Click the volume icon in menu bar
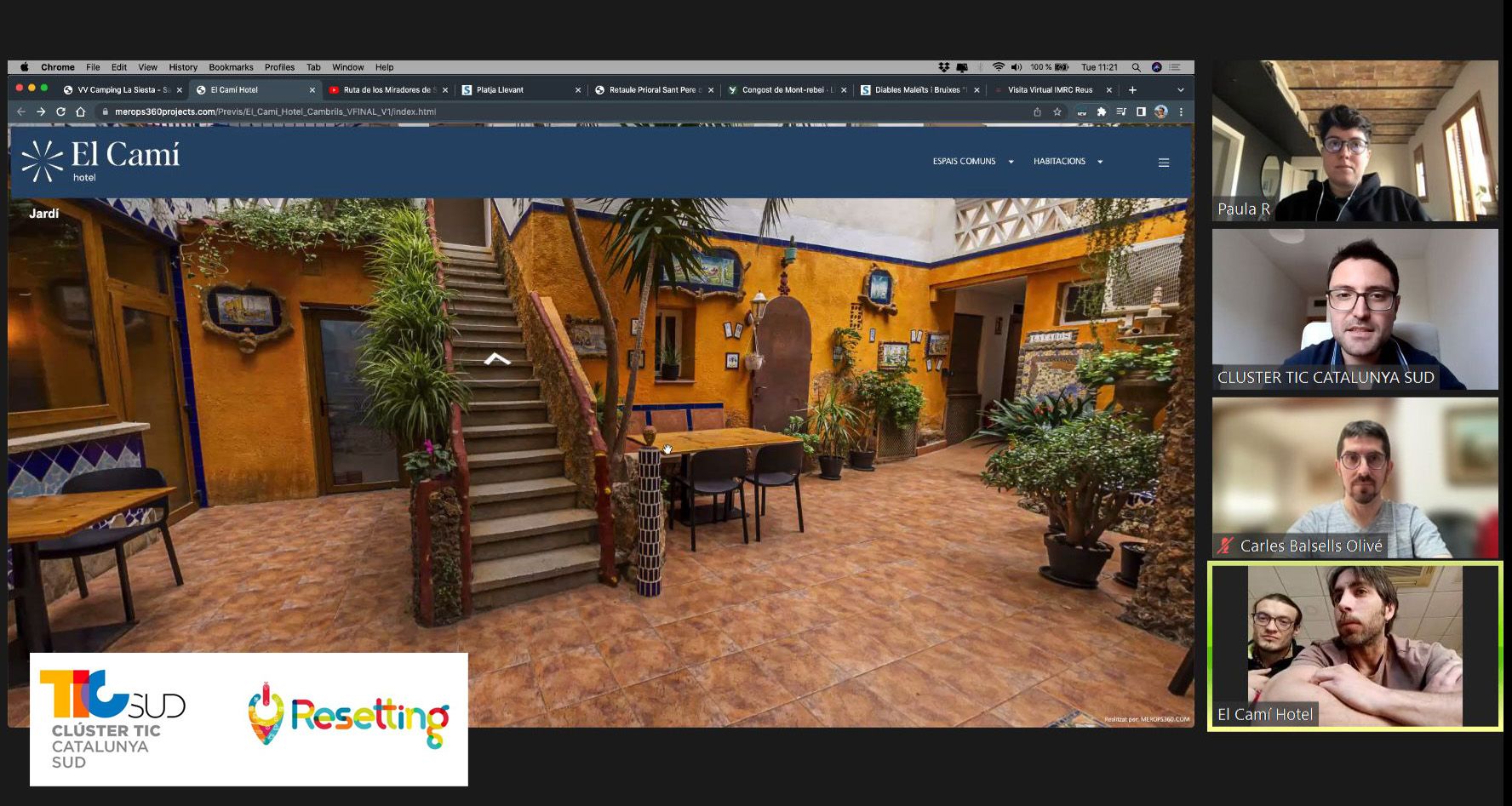Screen dimensions: 1512x806 (1016, 67)
